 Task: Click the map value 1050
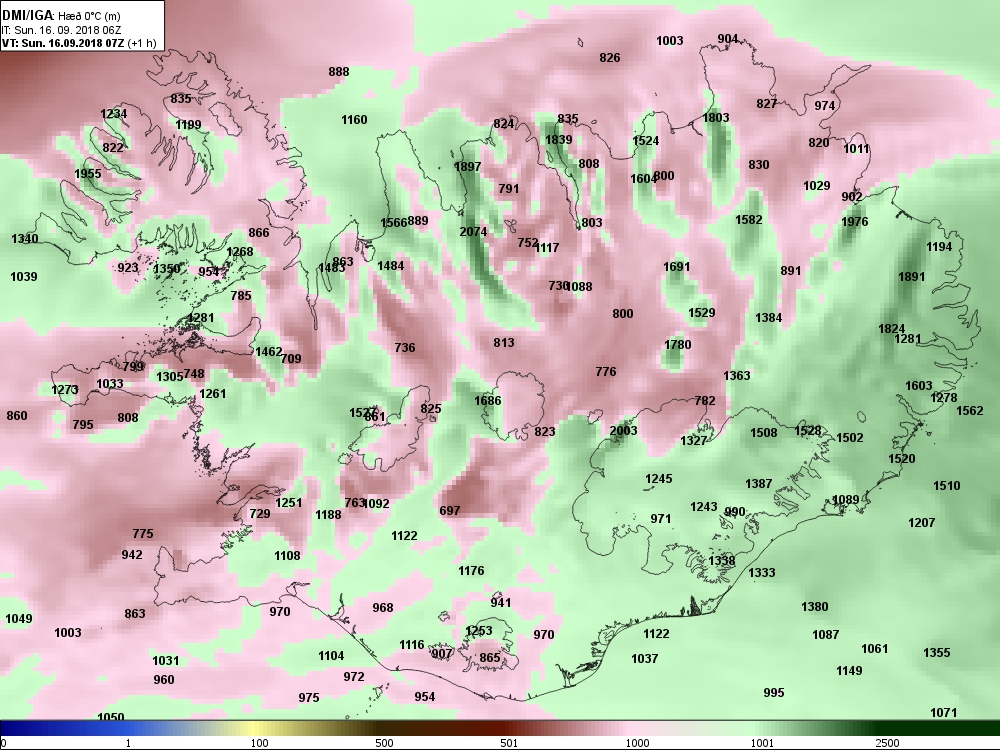110,717
